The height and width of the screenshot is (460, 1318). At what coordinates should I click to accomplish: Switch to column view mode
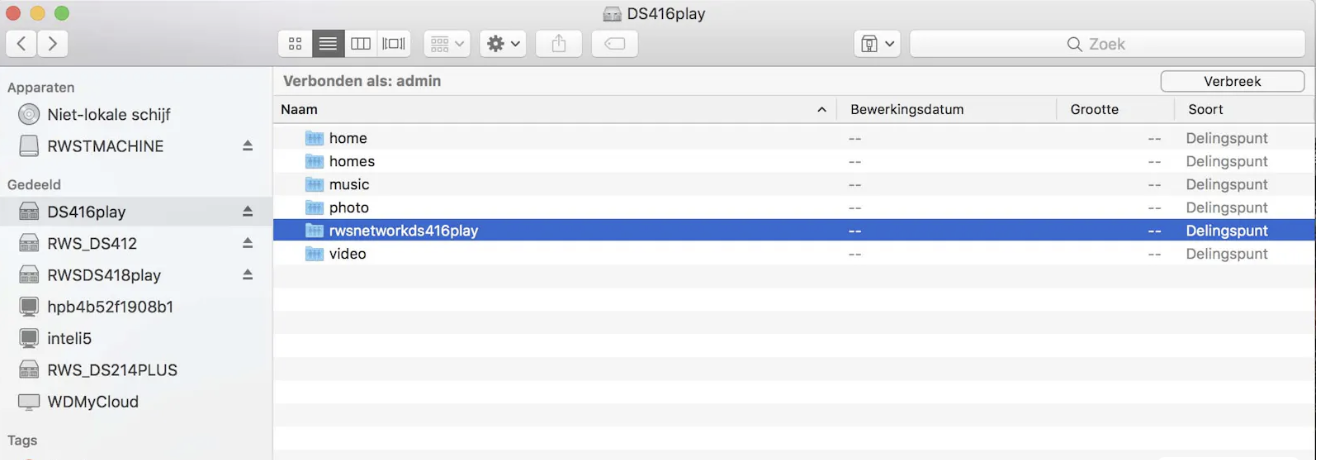(360, 44)
